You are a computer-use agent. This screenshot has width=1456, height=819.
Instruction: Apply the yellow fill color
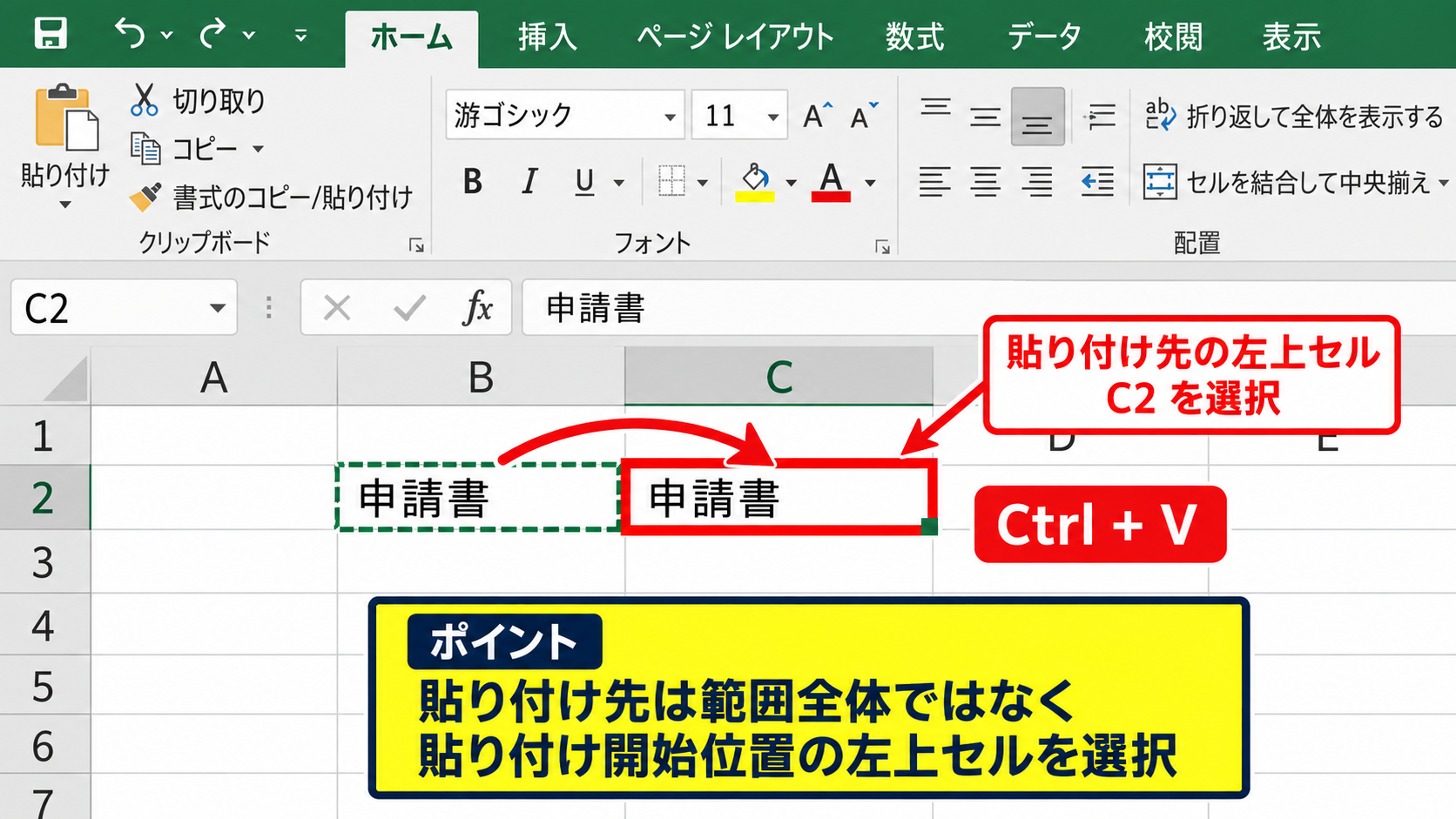point(755,182)
